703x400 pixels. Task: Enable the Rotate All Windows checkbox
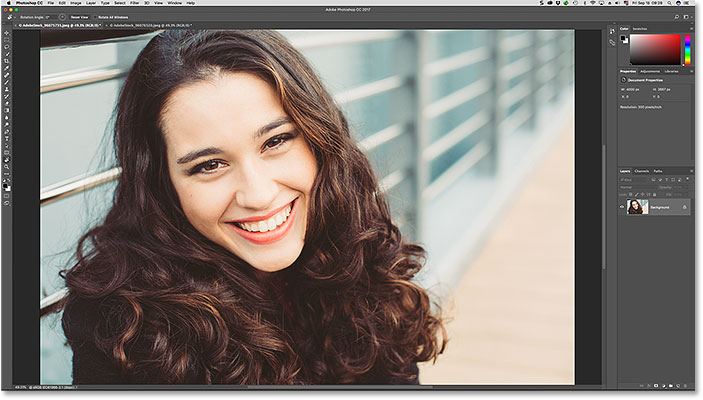(96, 17)
